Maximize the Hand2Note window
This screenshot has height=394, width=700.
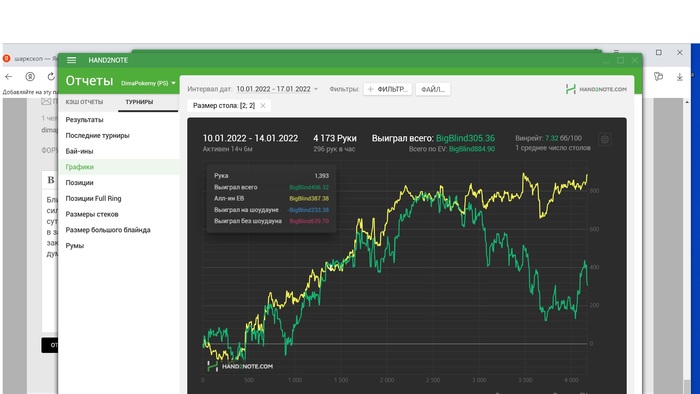coord(621,60)
